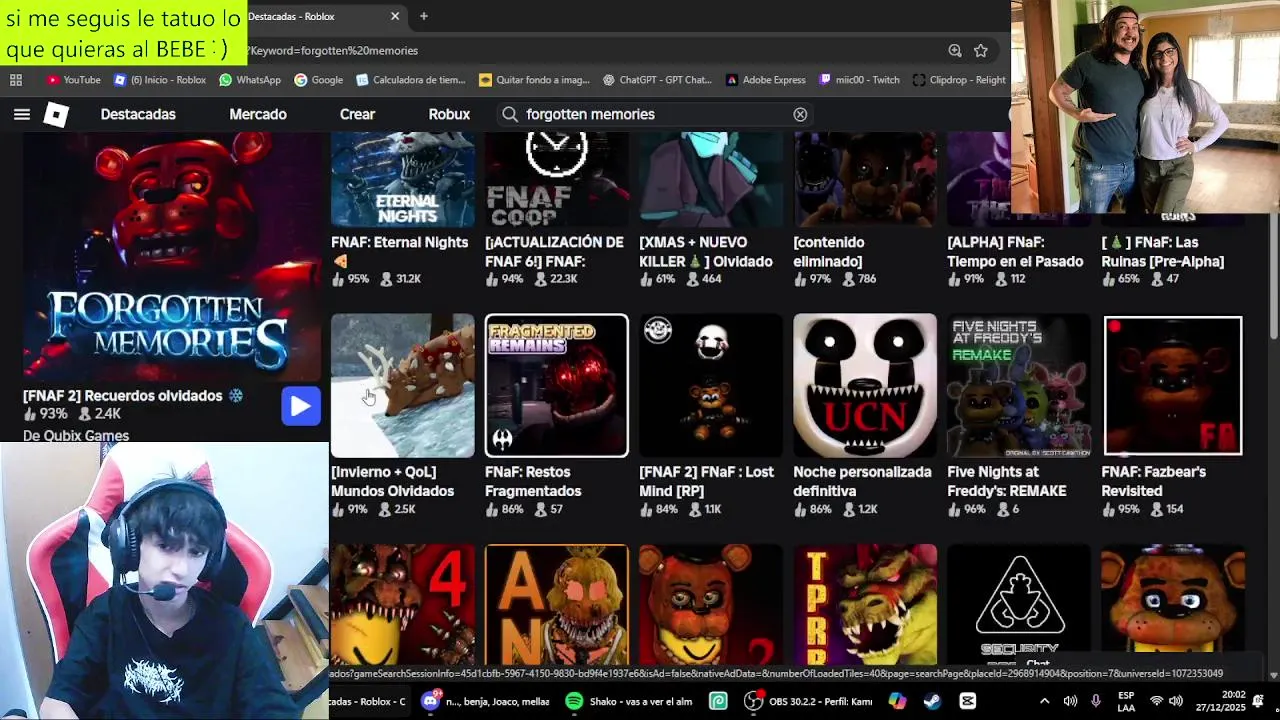Open the Copilot taskbar icon
Screen dimensions: 1280x720
[x=896, y=701]
